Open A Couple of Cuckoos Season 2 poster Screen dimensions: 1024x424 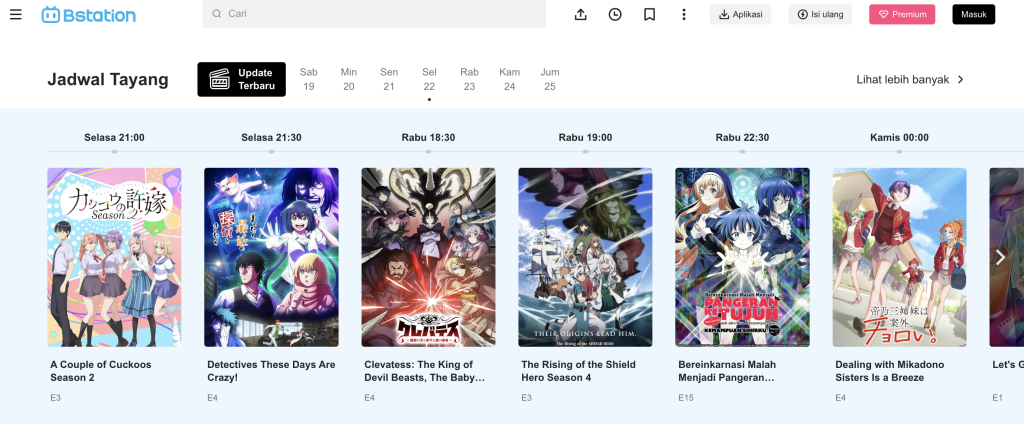pyautogui.click(x=114, y=257)
